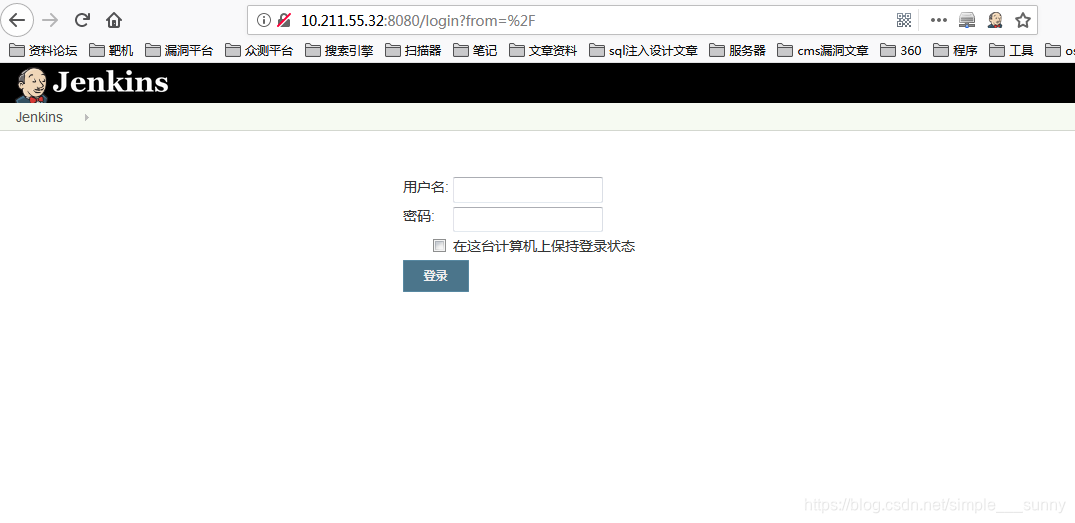
Task: Open the 服务器 bookmarks folder
Action: point(738,50)
